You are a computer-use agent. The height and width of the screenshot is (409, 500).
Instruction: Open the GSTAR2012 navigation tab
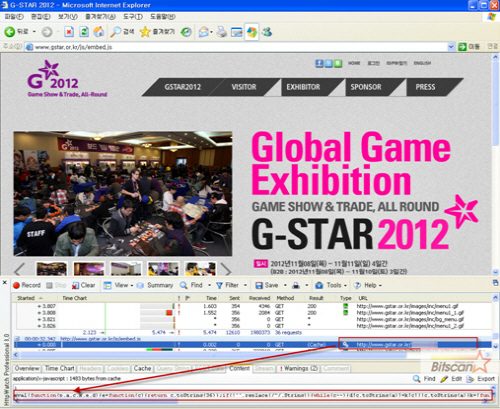(x=183, y=87)
